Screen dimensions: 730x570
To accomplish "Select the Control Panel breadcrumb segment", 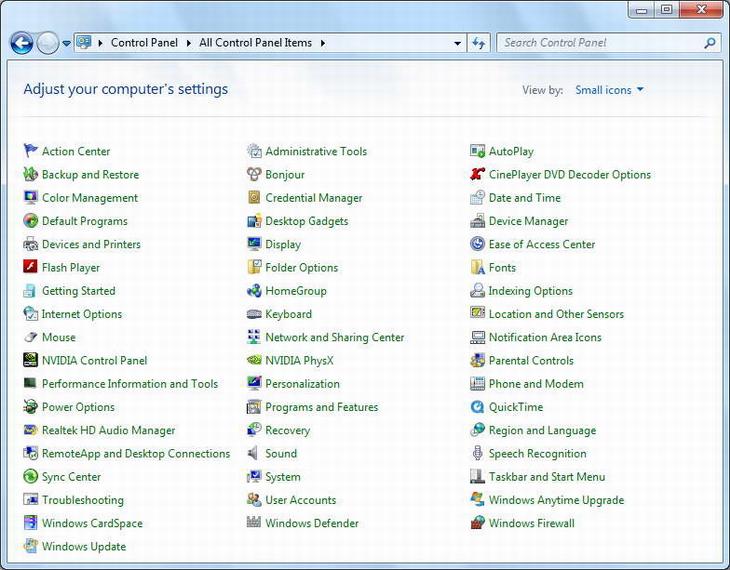I will click(144, 43).
